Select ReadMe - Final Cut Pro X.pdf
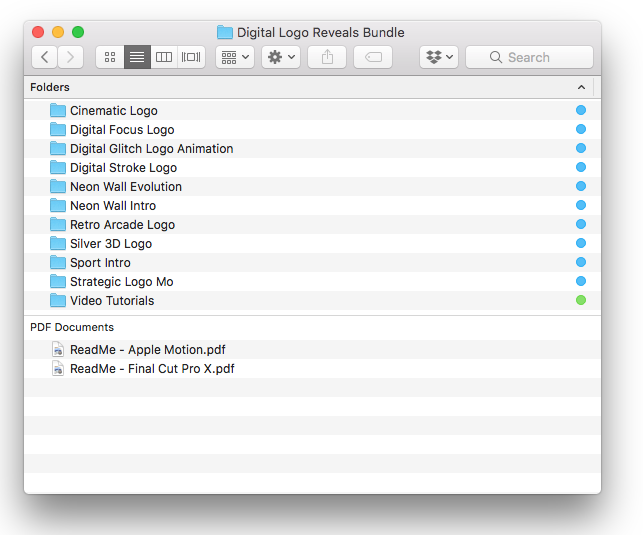The height and width of the screenshot is (535, 643). coord(312,369)
